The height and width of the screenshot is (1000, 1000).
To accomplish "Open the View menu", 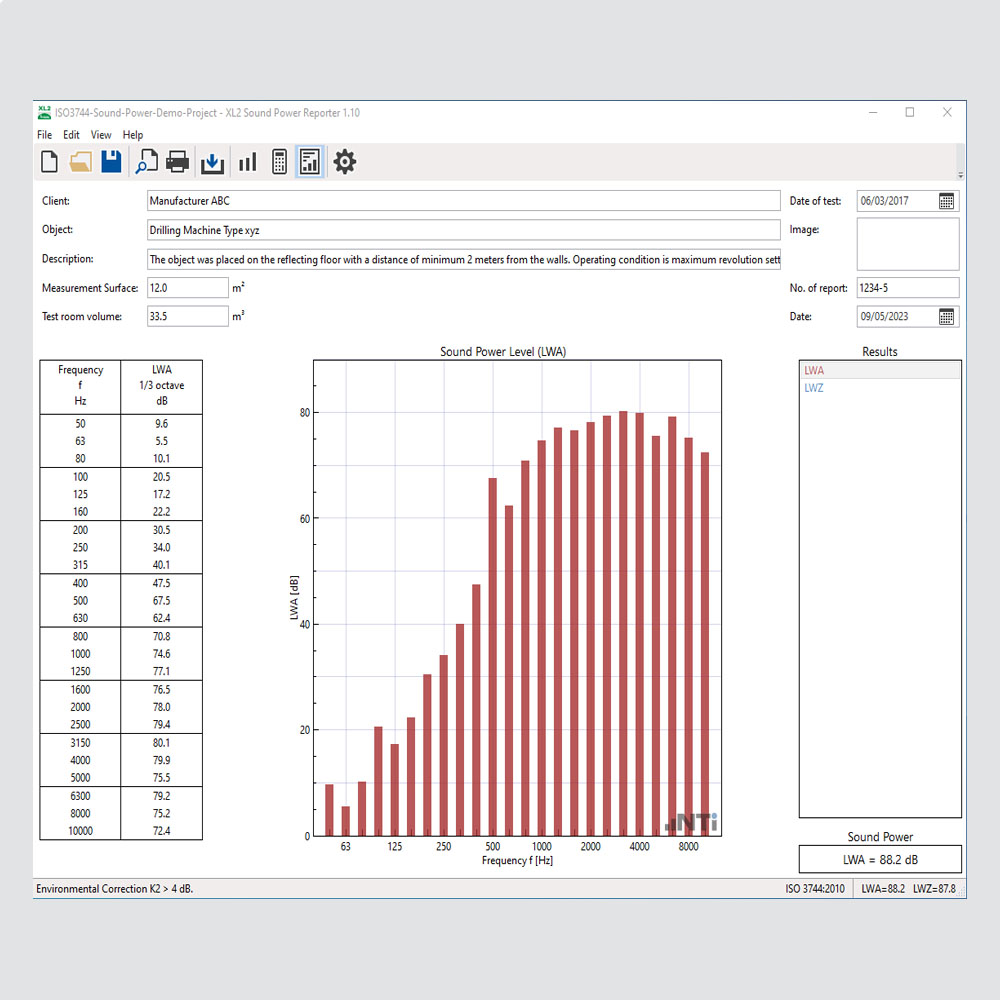I will click(101, 135).
